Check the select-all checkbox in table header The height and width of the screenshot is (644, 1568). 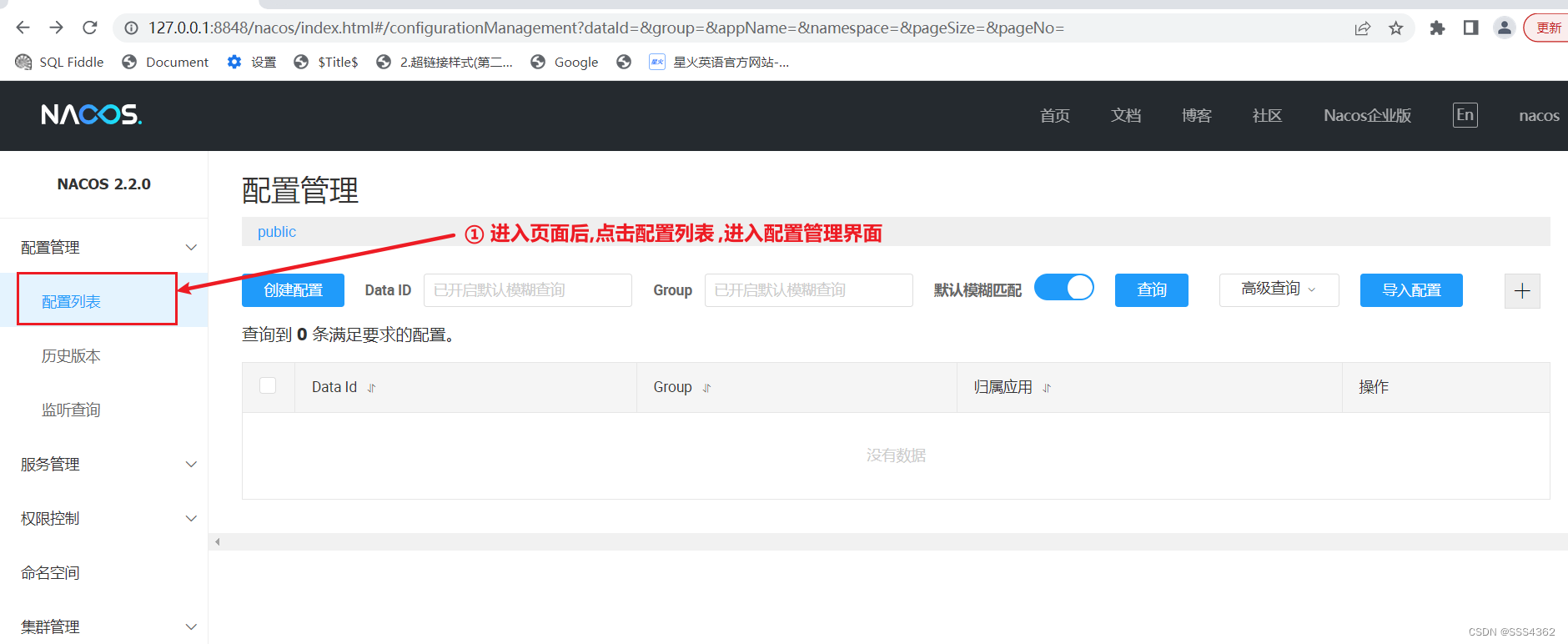click(x=268, y=385)
